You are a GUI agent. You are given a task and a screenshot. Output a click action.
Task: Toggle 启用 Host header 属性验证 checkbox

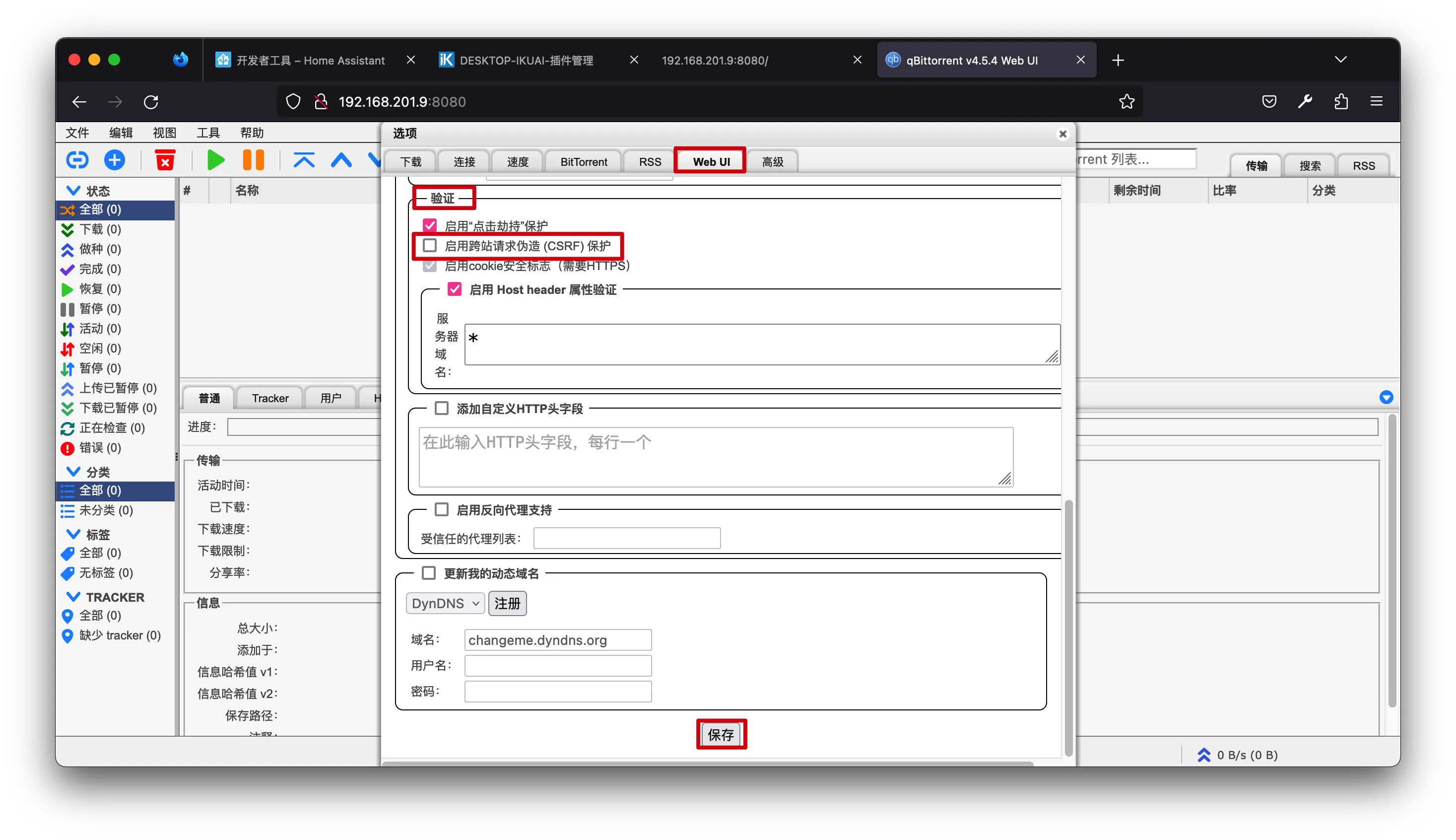(x=455, y=289)
